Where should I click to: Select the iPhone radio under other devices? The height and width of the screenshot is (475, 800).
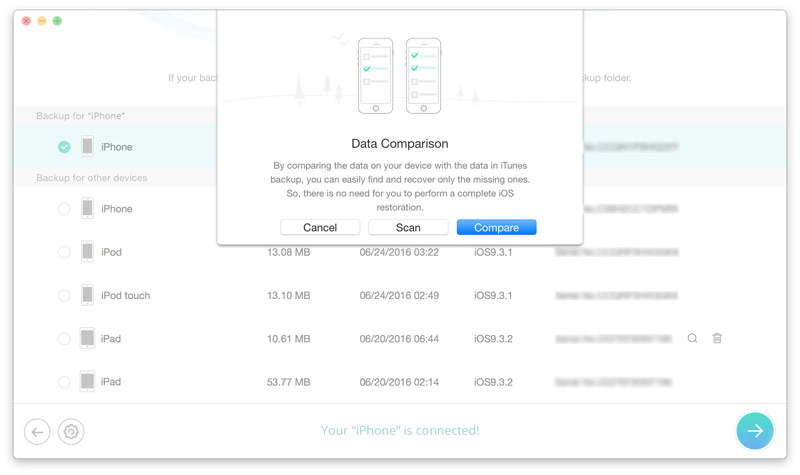[64, 209]
